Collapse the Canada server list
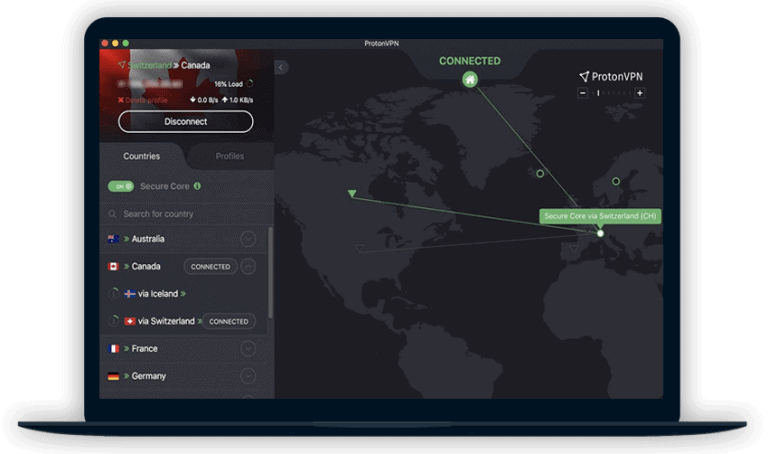 coord(248,266)
